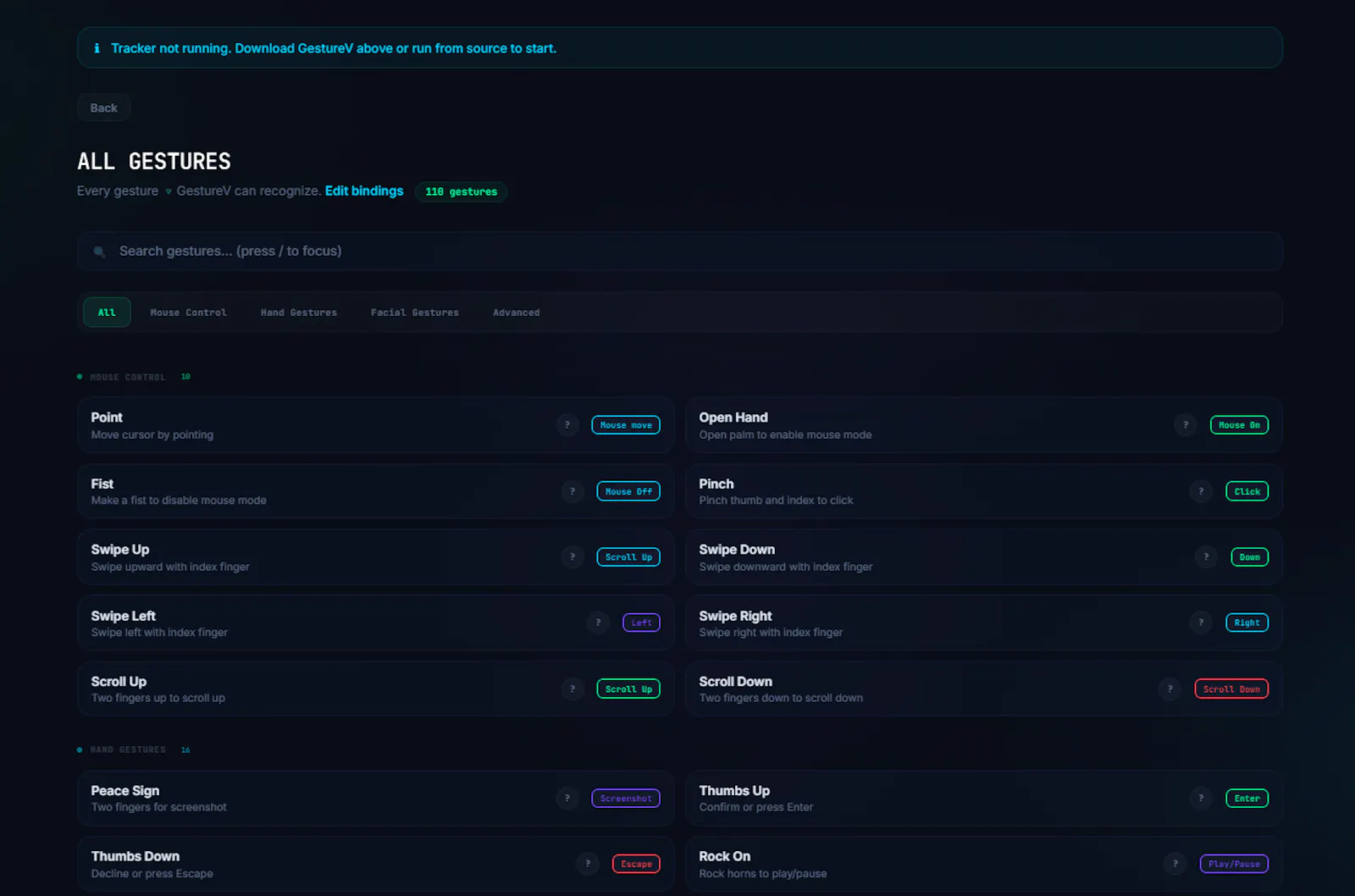Click the Hand Gestures section header
The width and height of the screenshot is (1355, 896).
128,749
